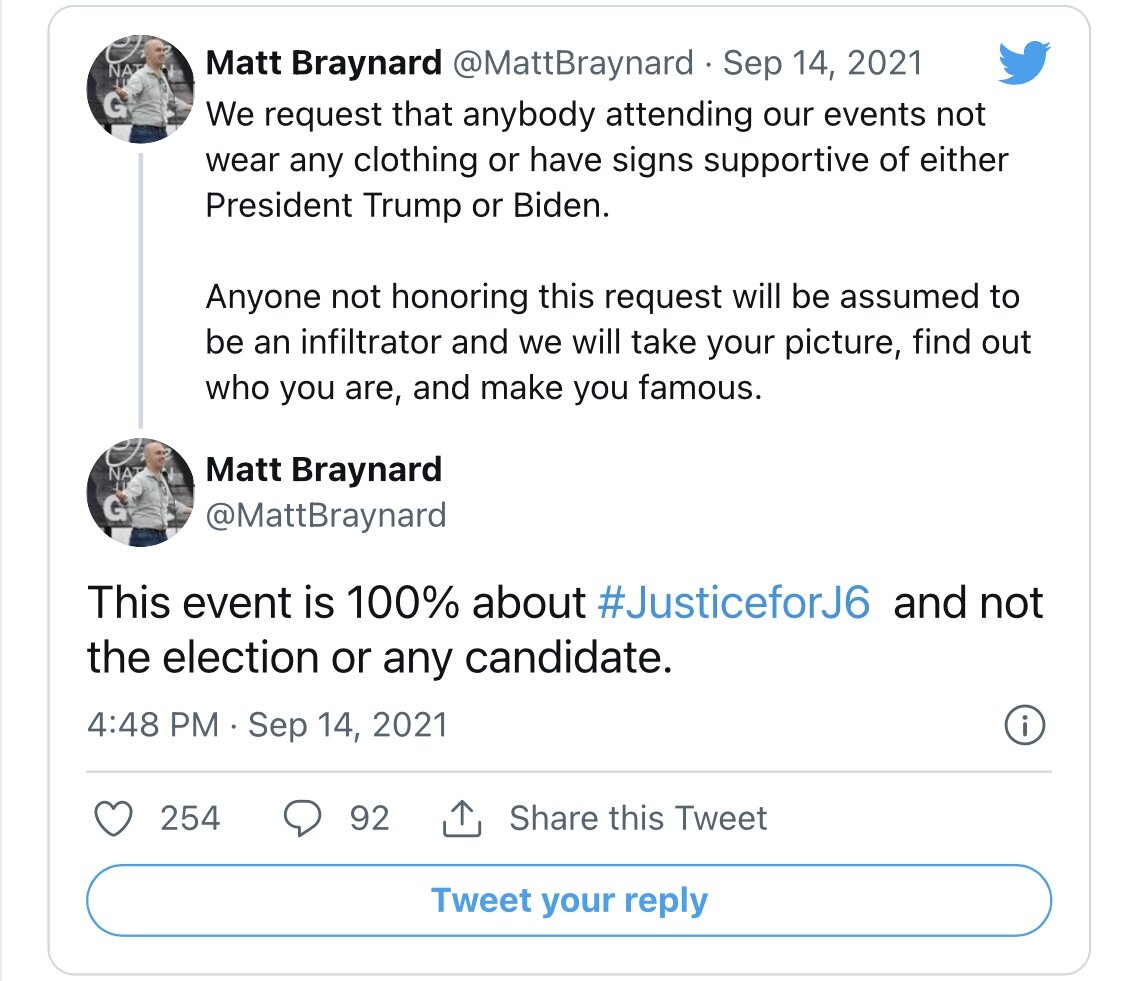Screen dimensions: 1122x981
Task: Click the Share this Tweet label
Action: pyautogui.click(x=638, y=819)
